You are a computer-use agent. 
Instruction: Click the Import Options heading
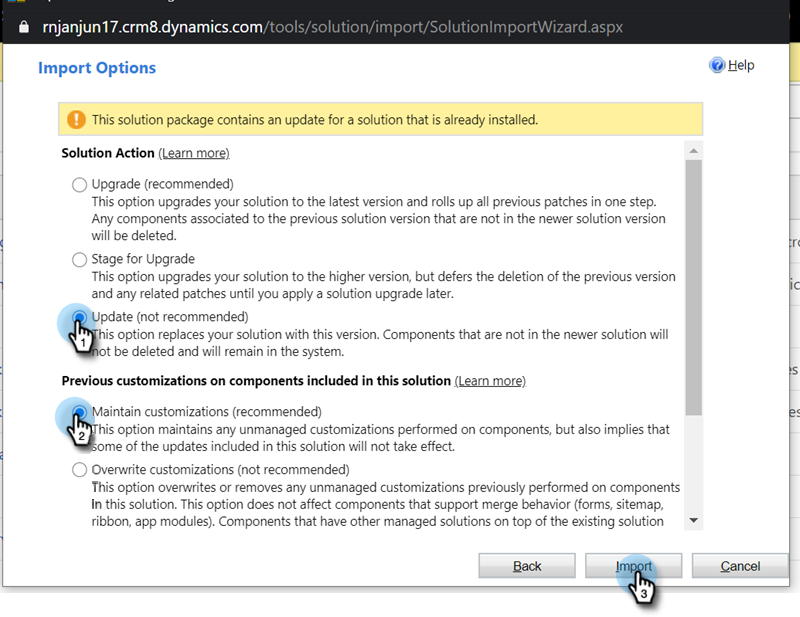[x=97, y=68]
